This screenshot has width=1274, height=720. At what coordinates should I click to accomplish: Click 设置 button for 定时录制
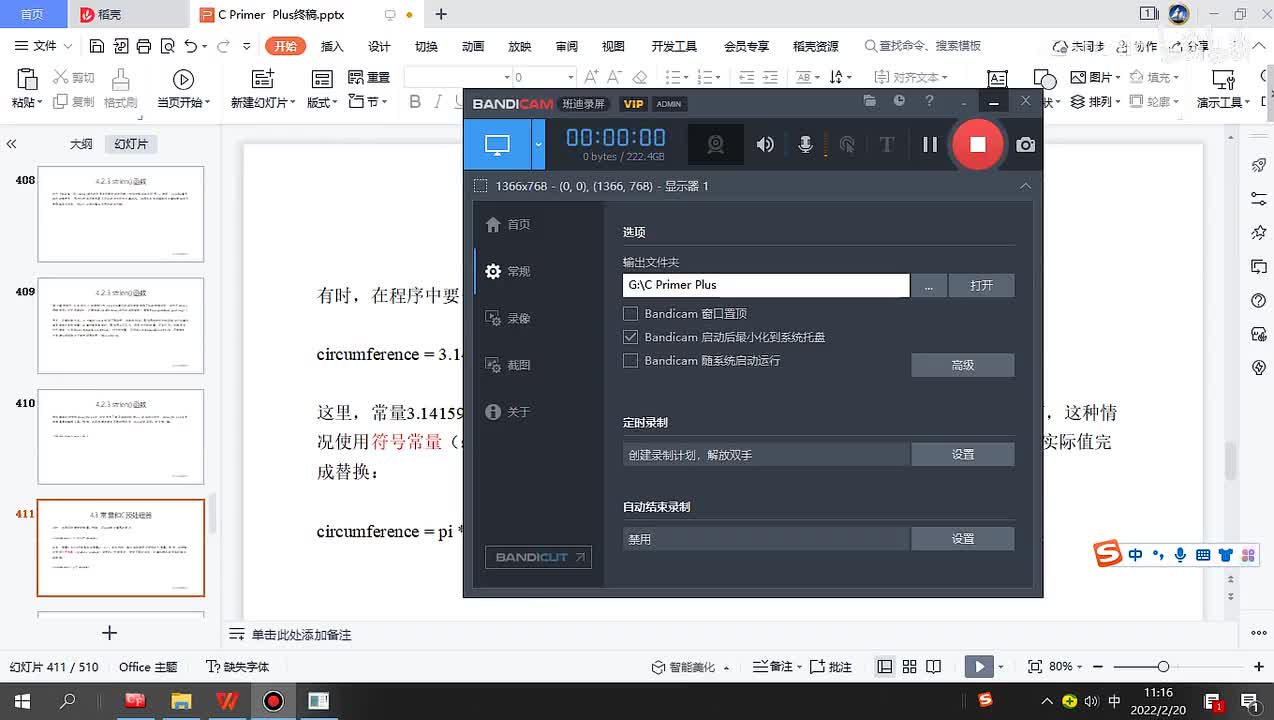[963, 454]
